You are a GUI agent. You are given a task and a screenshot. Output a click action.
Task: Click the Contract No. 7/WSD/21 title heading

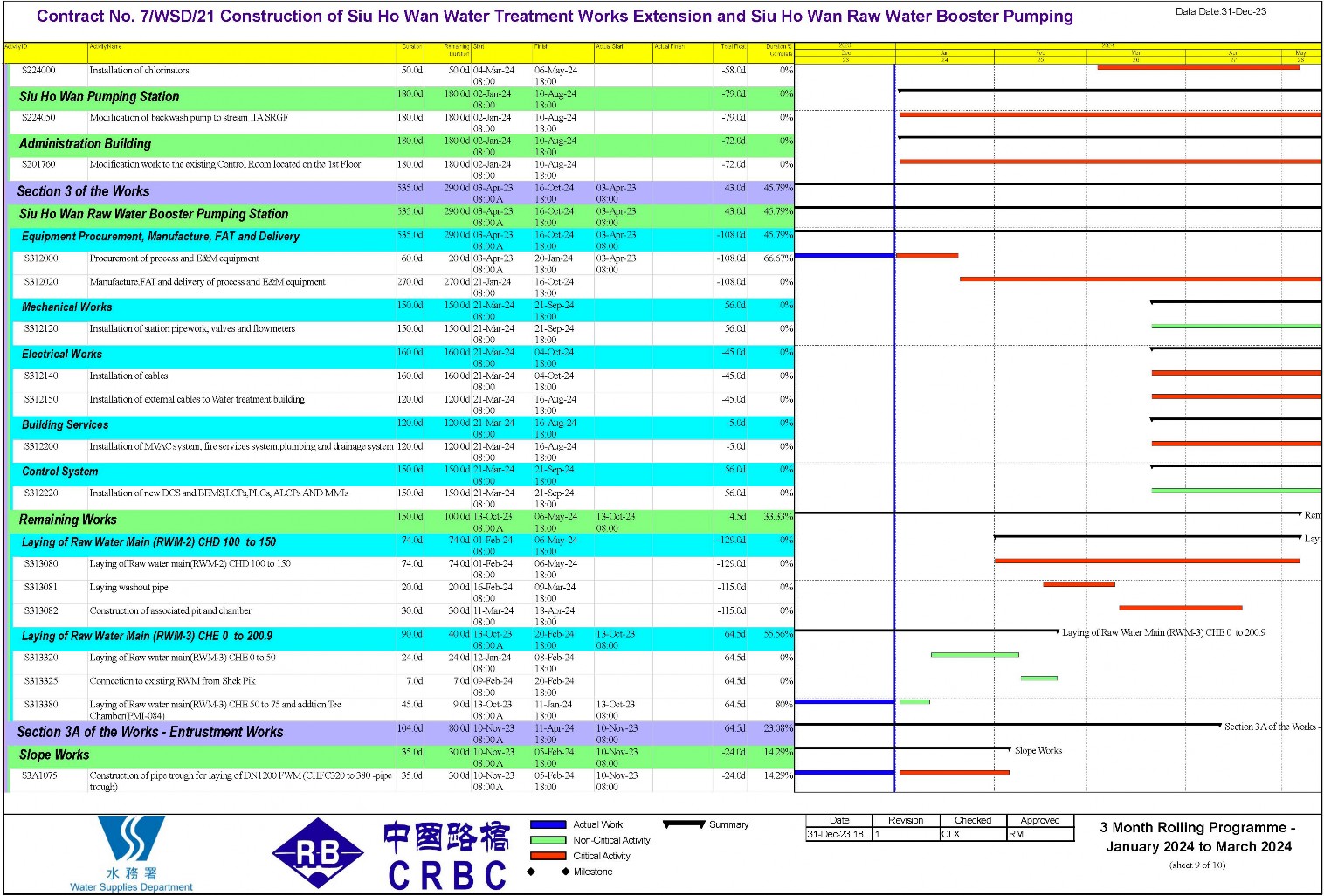click(555, 17)
